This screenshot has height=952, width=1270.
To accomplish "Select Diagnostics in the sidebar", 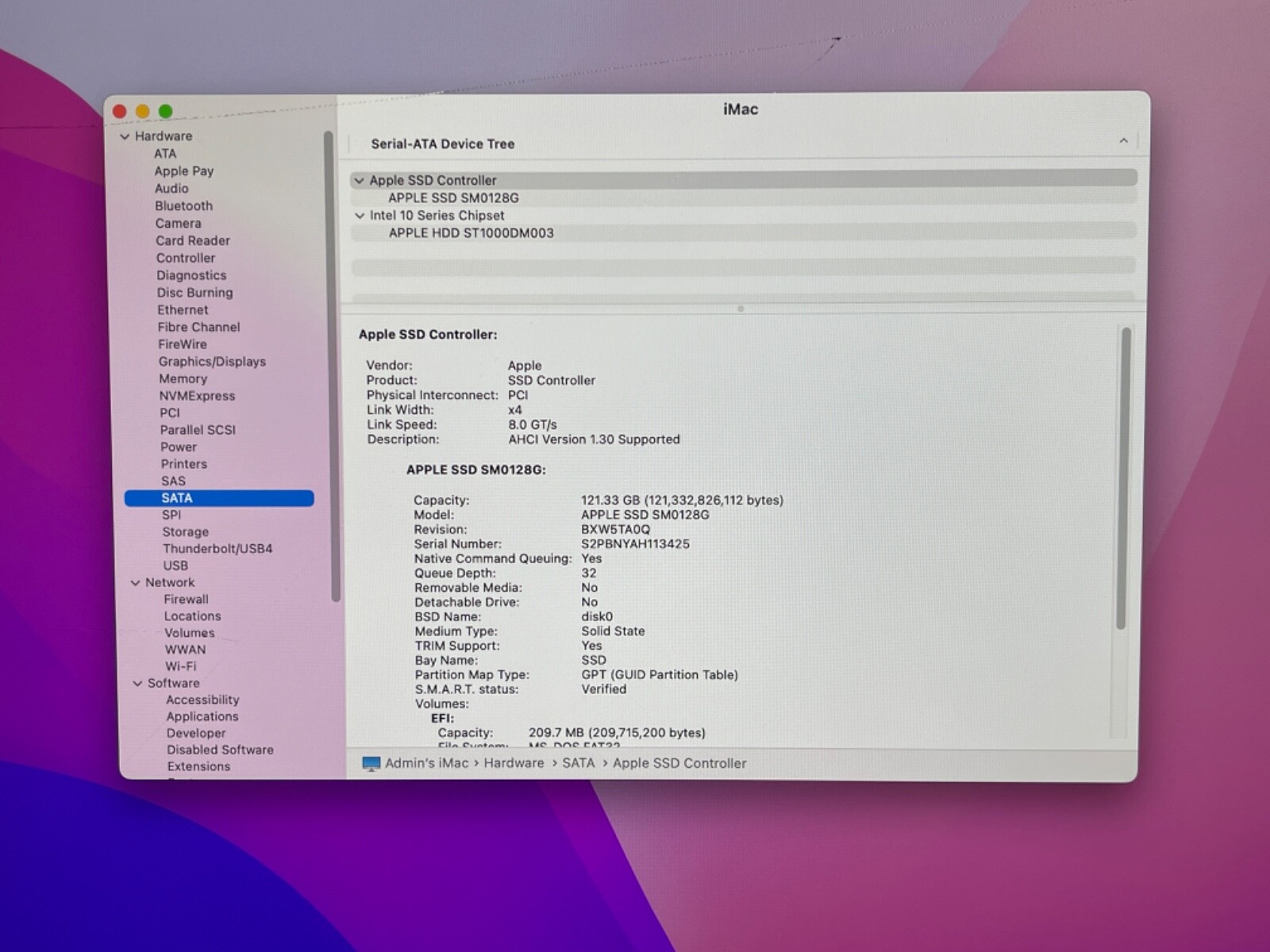I will pos(191,276).
